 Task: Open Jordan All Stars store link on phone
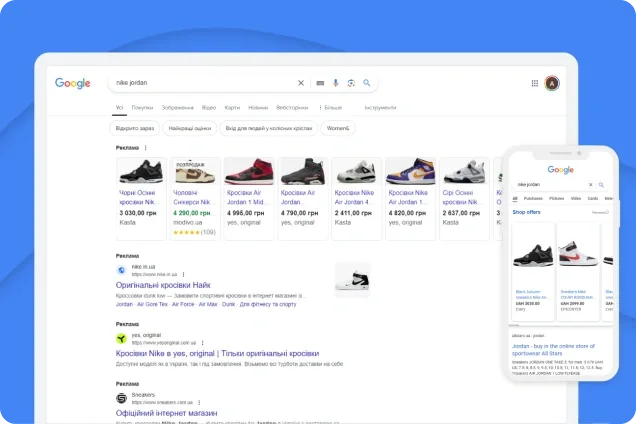click(x=553, y=350)
